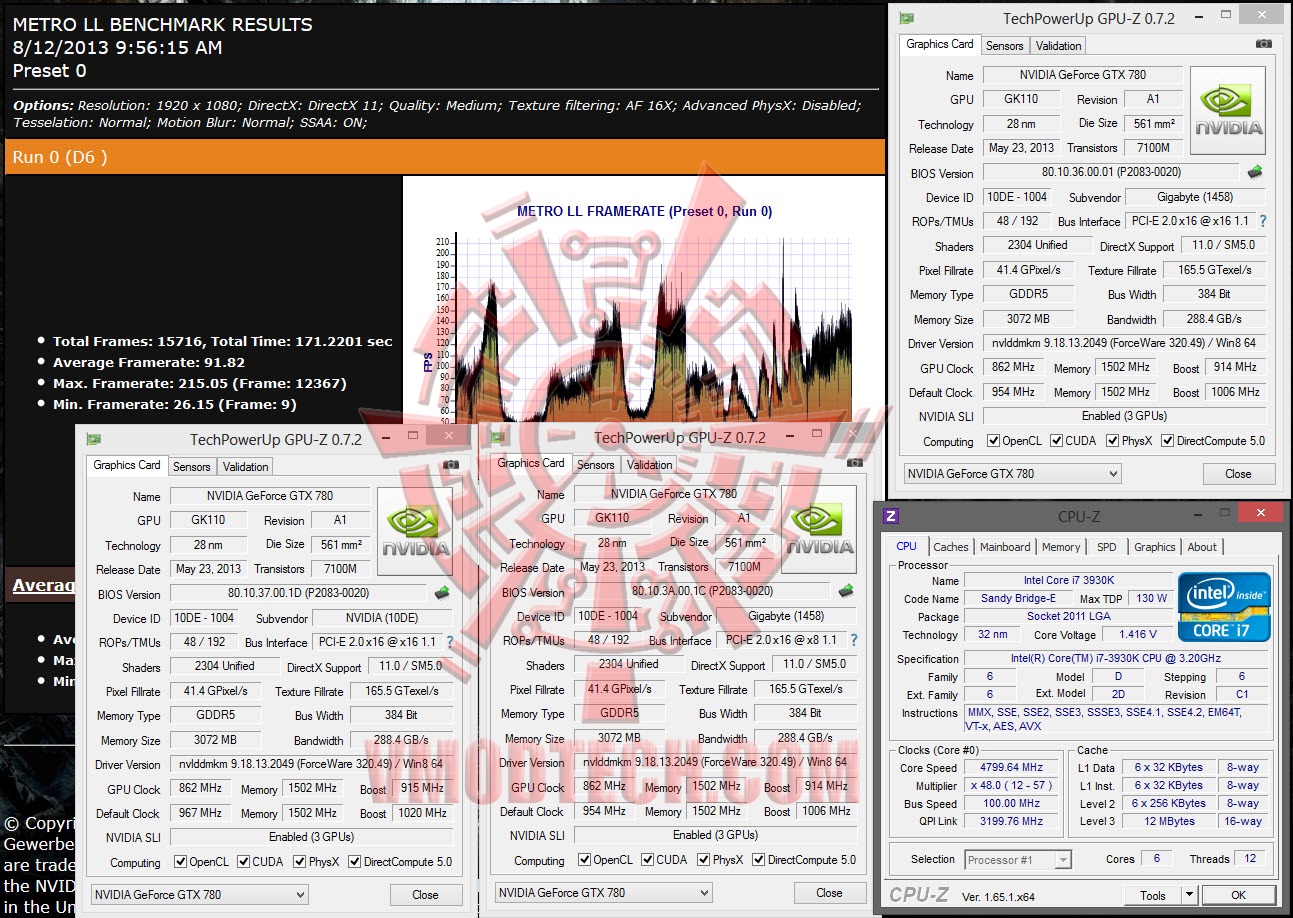Click the question mark beside NVIDIA-subvendor card's bus interface
Screen dimensions: 1293x918
tap(450, 642)
